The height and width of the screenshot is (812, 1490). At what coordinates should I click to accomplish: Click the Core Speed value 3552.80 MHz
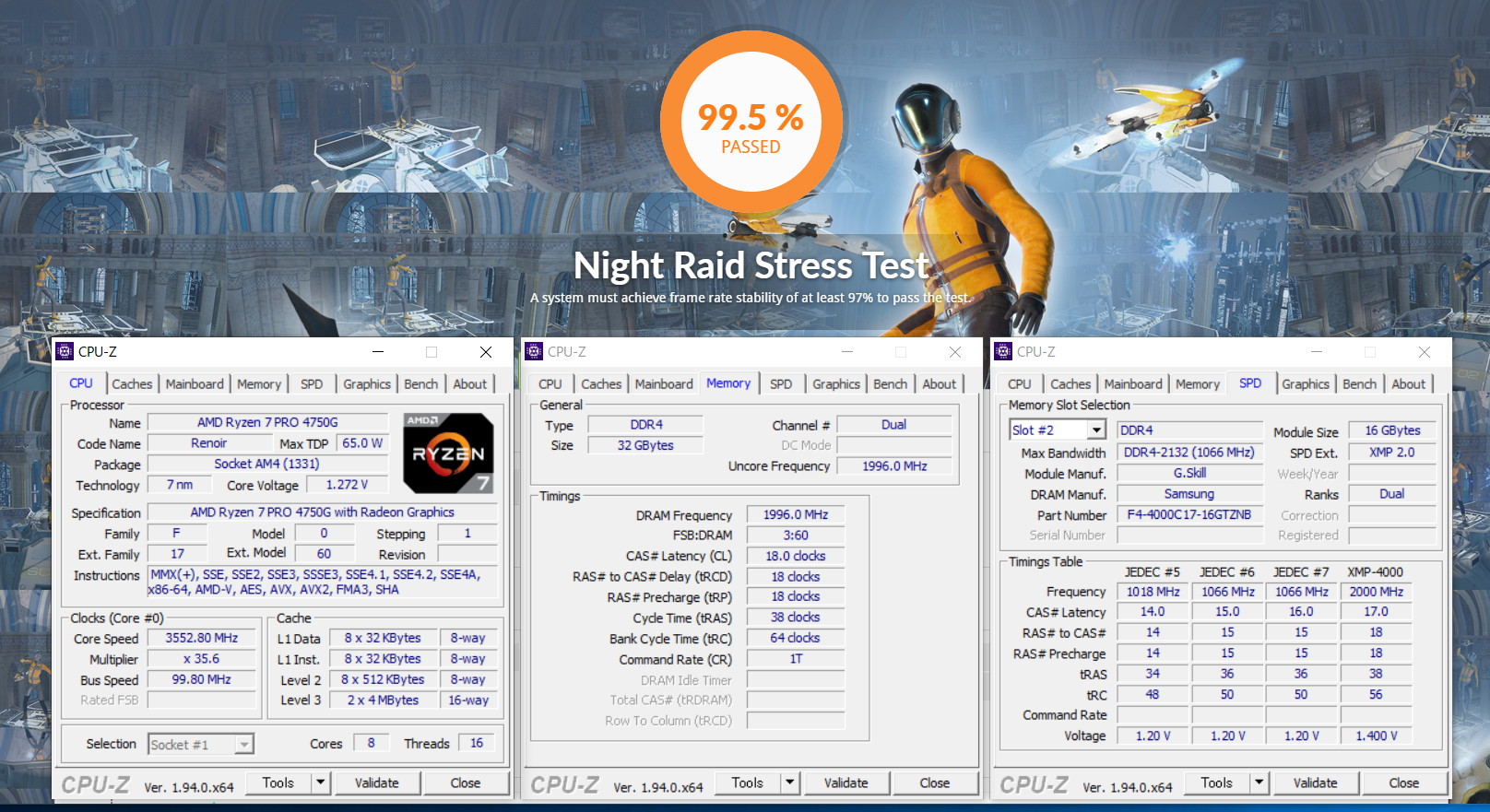point(202,638)
